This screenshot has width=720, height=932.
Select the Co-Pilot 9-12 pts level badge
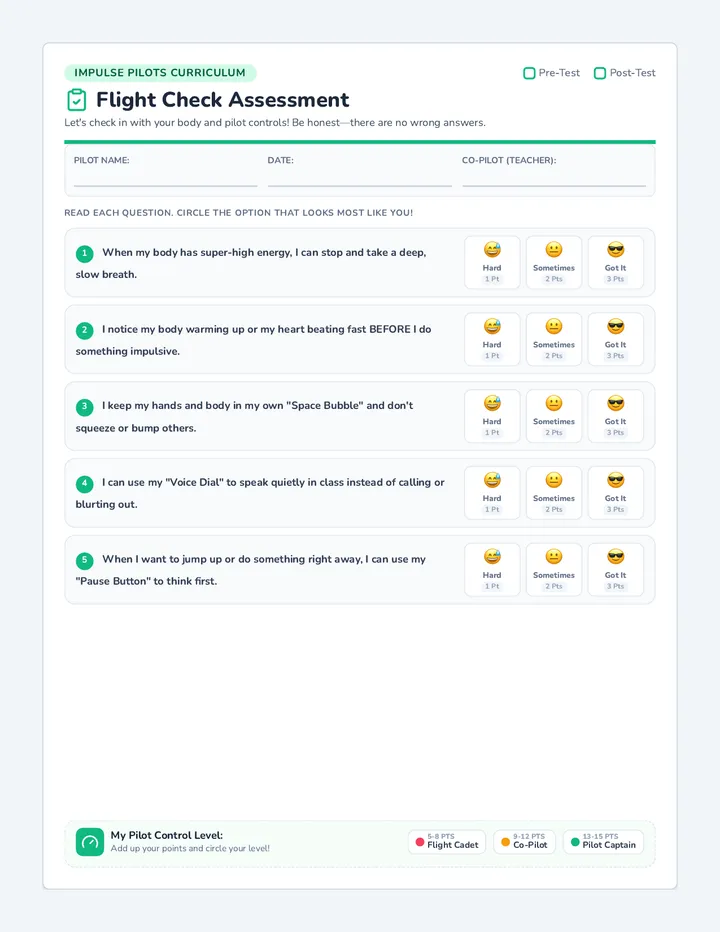pyautogui.click(x=524, y=842)
